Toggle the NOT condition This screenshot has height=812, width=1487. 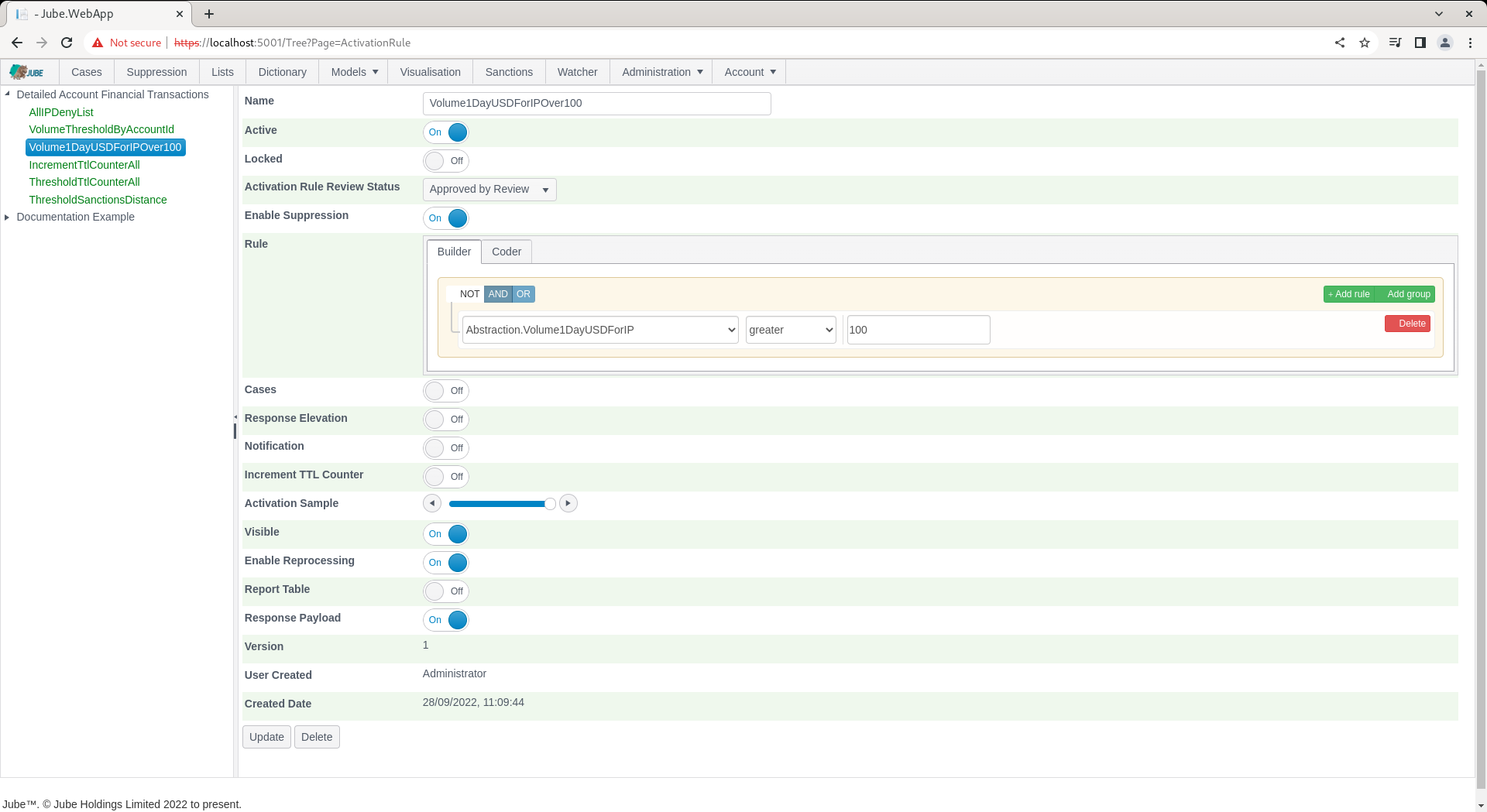(465, 294)
